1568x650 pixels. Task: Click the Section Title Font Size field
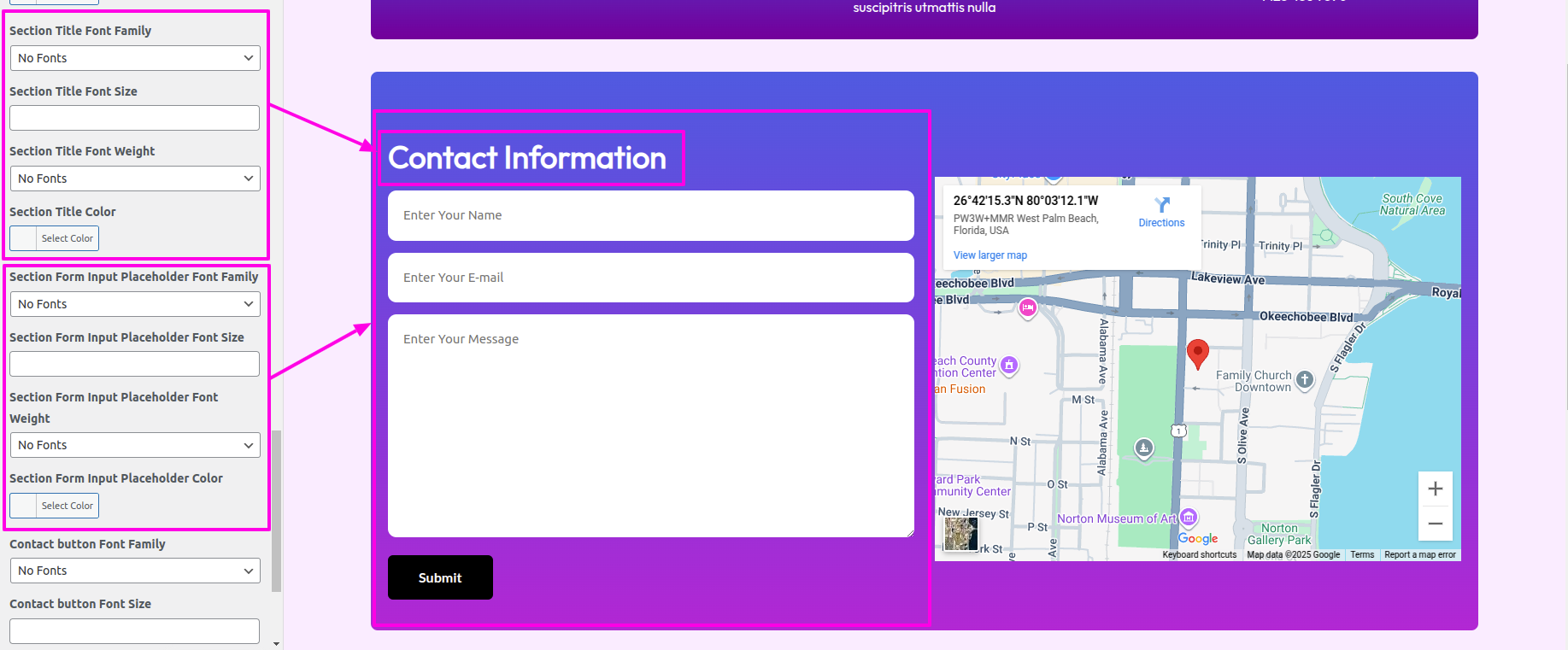click(134, 118)
